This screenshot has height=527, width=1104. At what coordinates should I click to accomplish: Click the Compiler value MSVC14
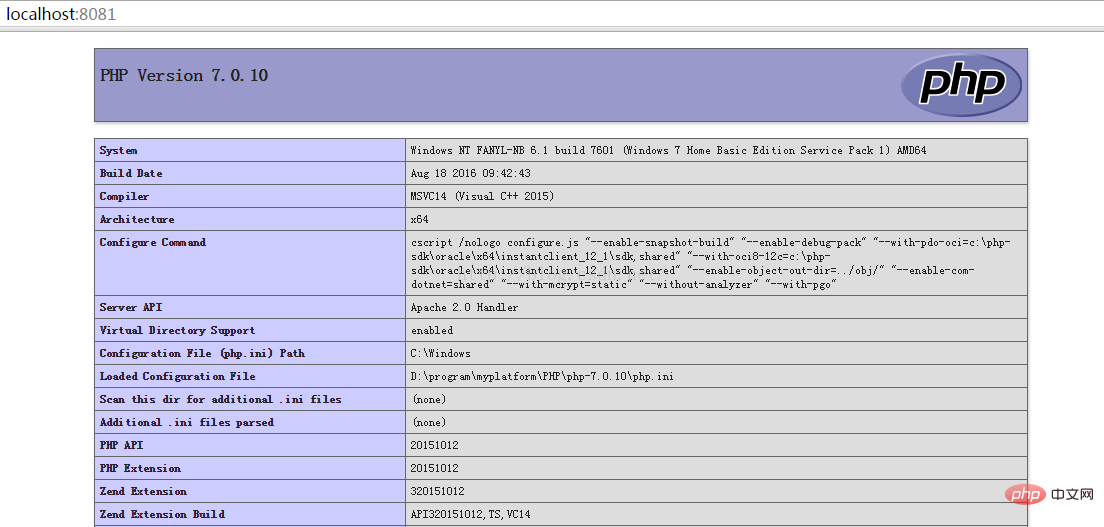[x=482, y=196]
